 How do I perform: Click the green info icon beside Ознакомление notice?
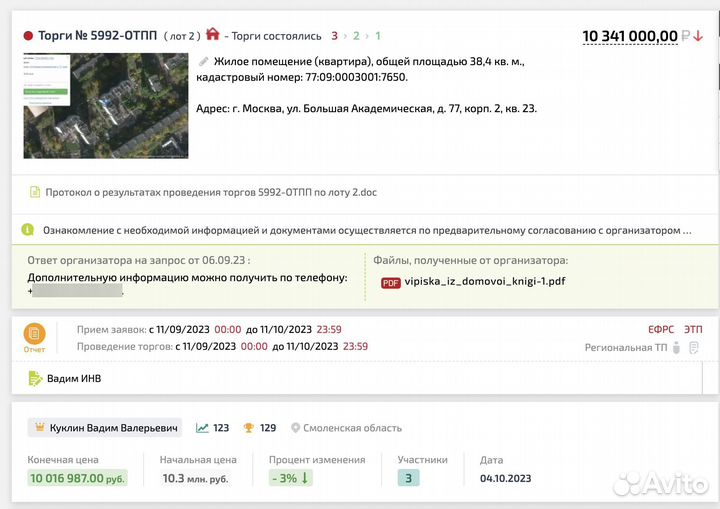(x=28, y=230)
